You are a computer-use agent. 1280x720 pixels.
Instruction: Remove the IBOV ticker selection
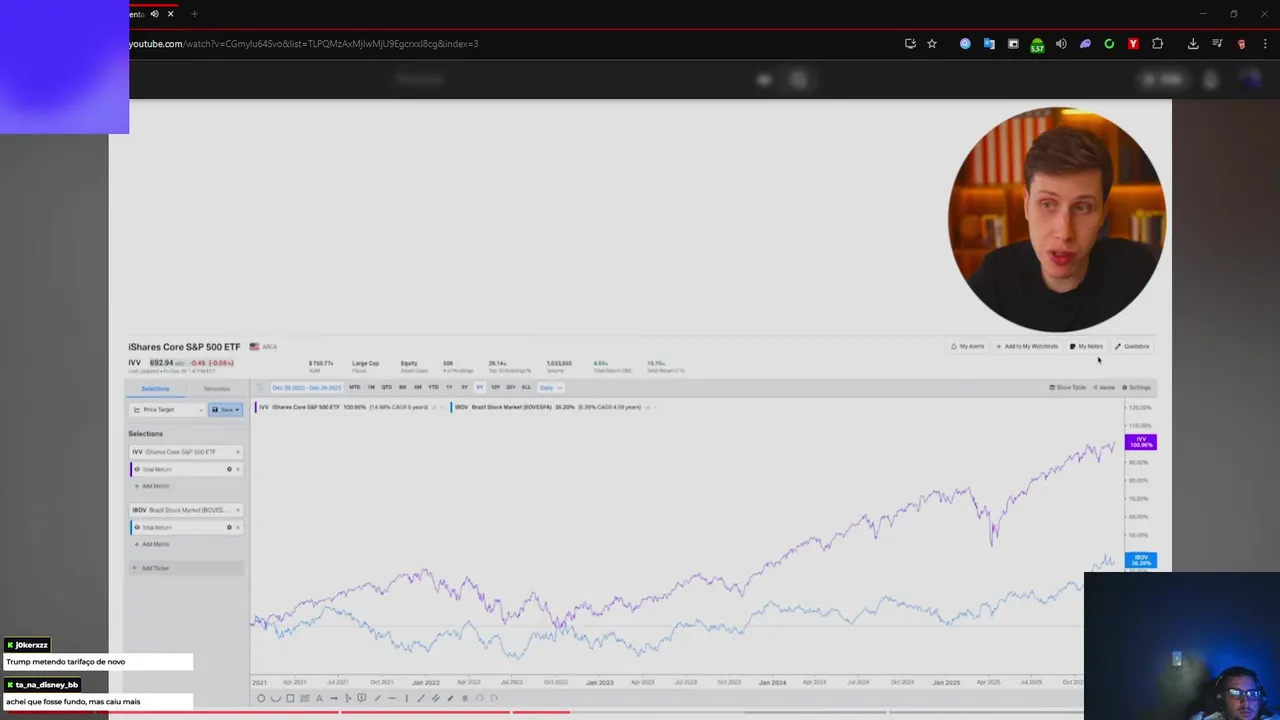[x=238, y=510]
